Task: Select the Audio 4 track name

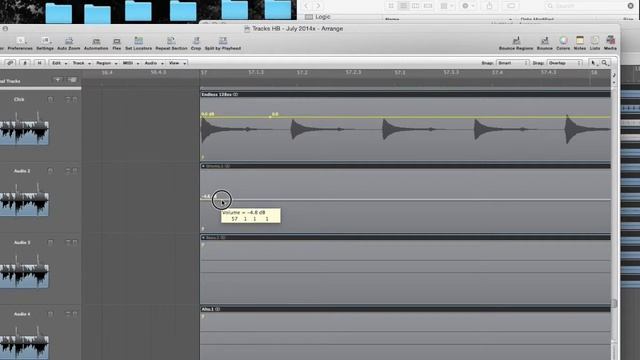Action: coord(22,314)
